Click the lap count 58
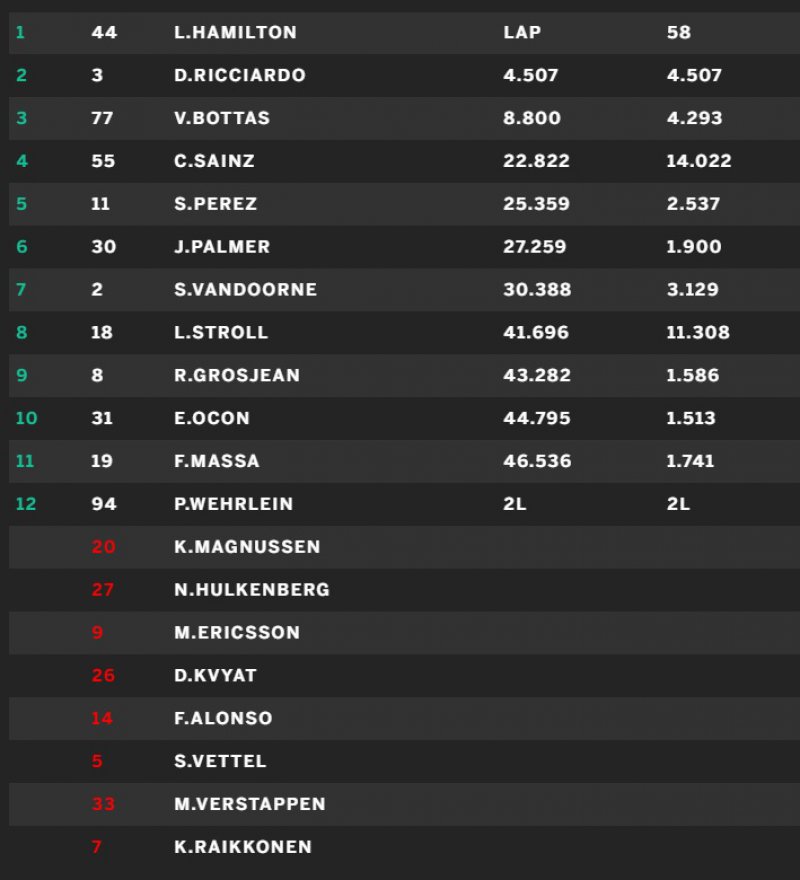 (x=679, y=32)
